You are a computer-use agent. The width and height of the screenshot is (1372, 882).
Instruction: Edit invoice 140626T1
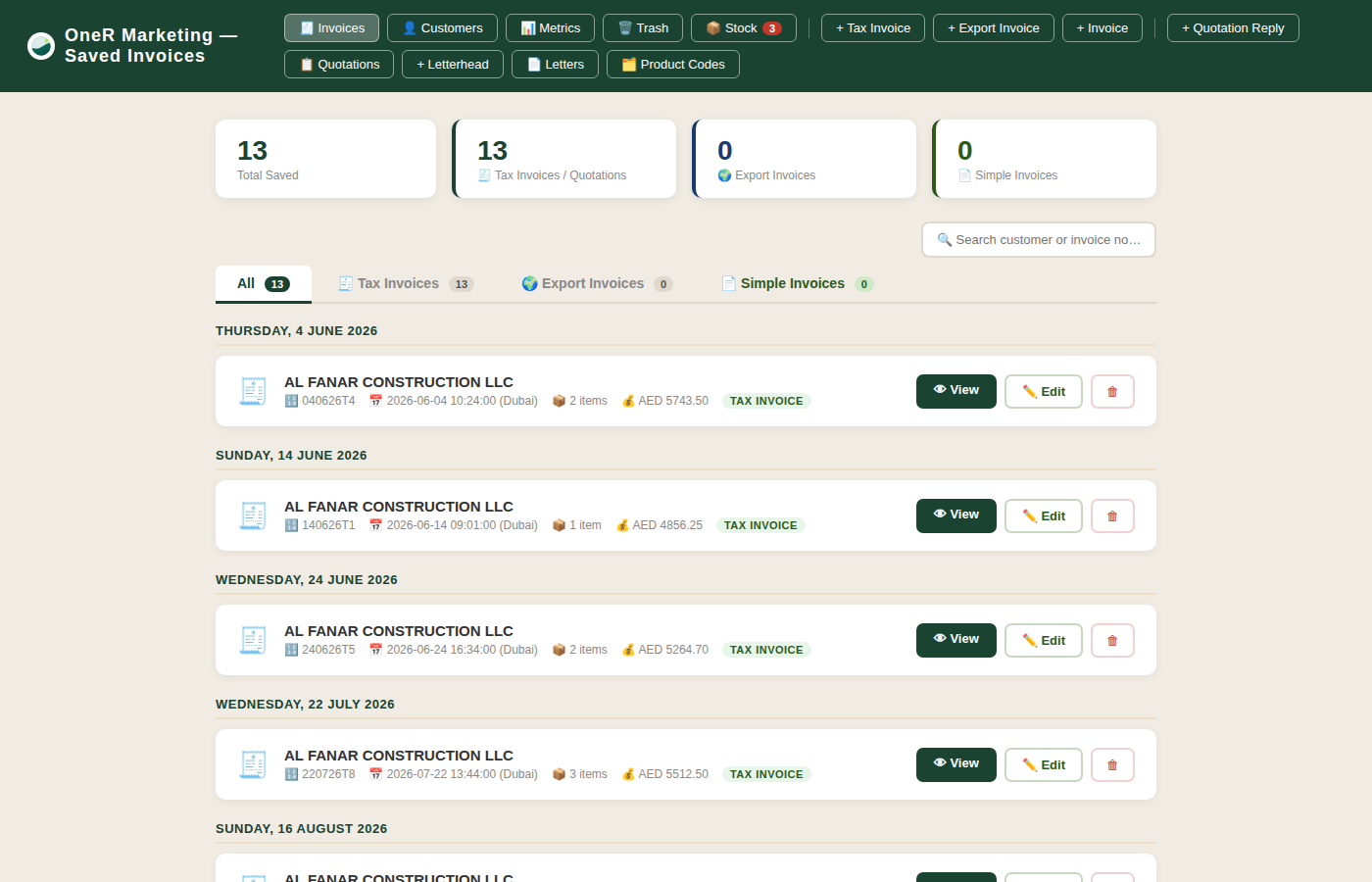pos(1044,516)
